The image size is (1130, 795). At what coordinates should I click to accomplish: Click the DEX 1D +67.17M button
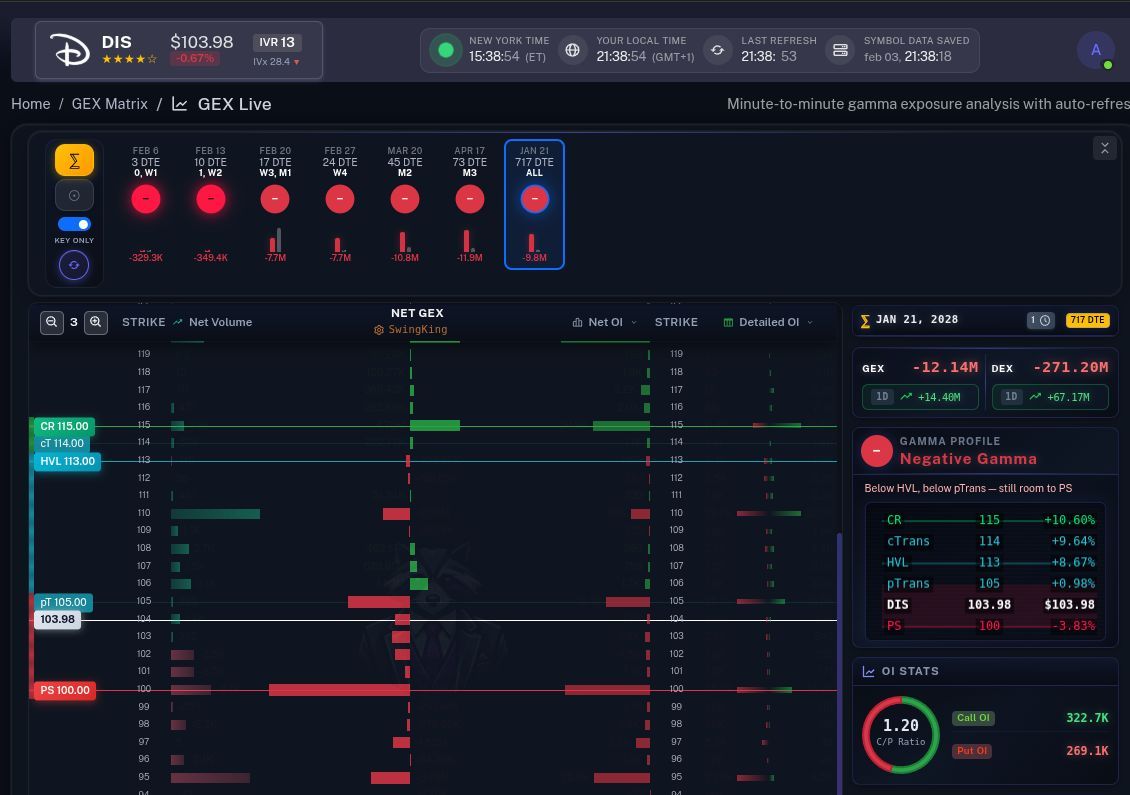coord(1050,397)
